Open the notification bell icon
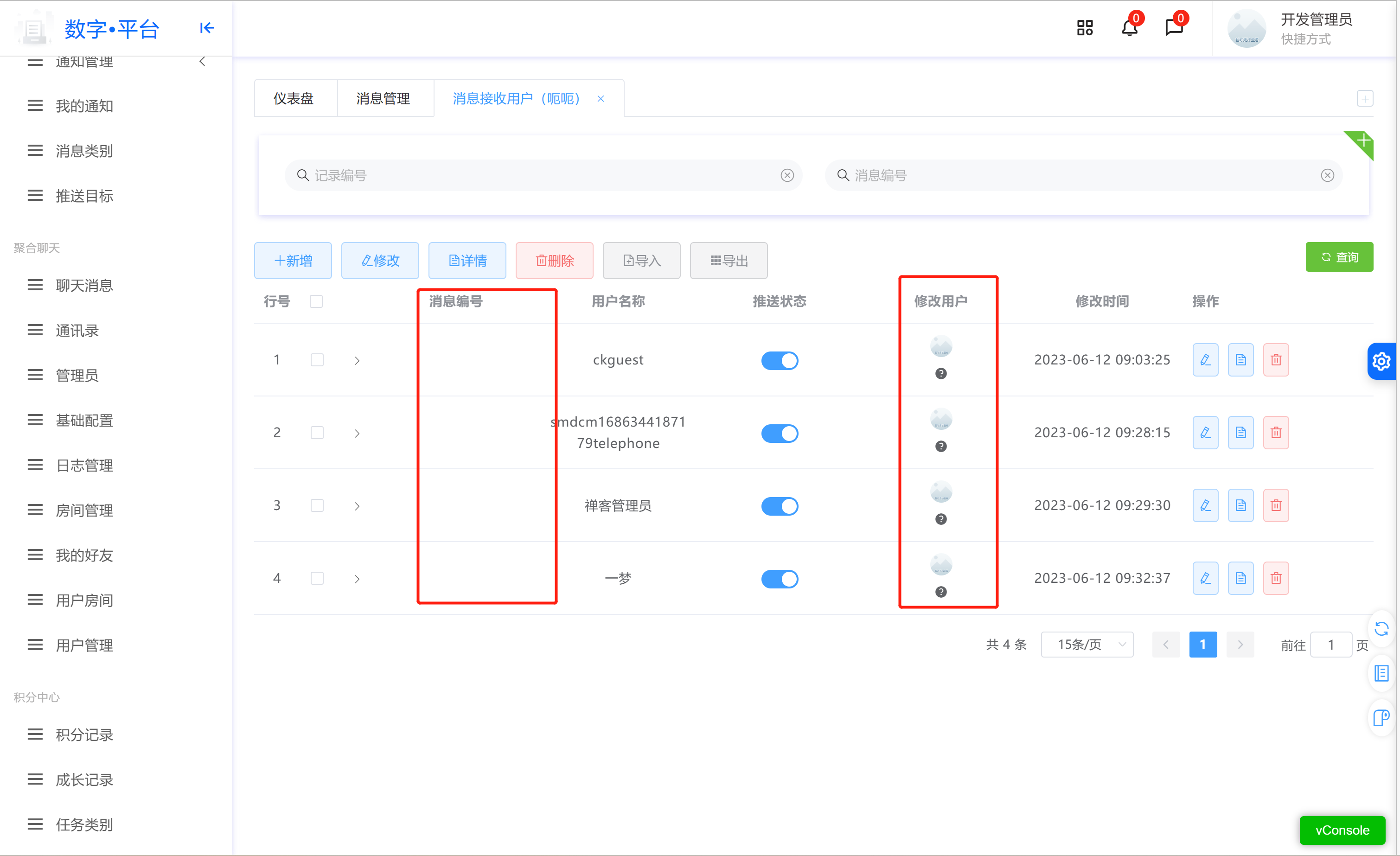The width and height of the screenshot is (1400, 856). 1129,28
